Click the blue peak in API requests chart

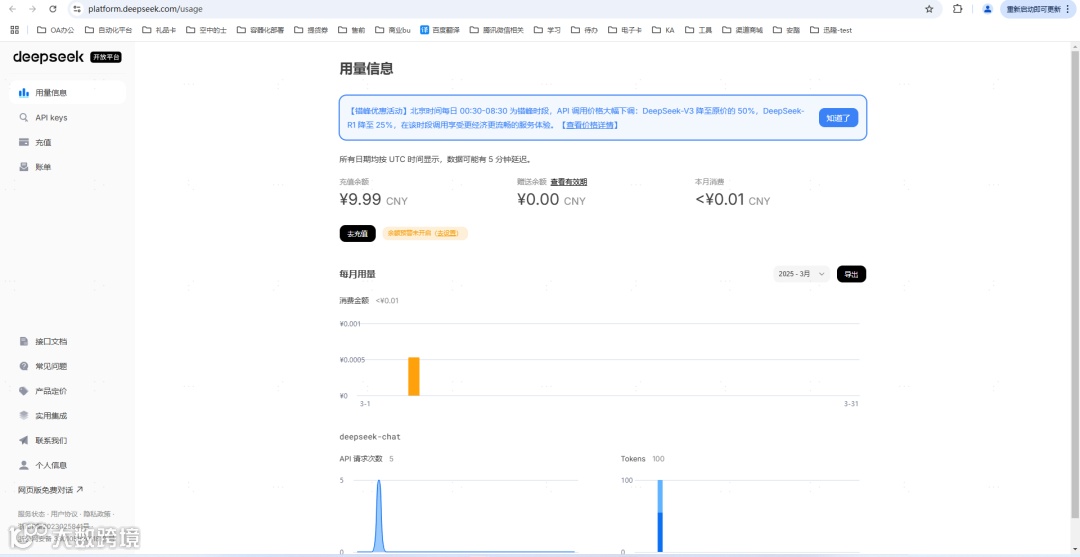[379, 516]
